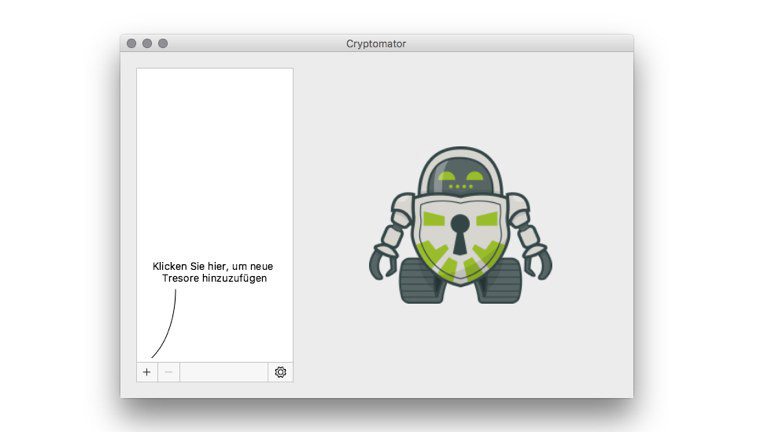768x432 pixels.
Task: Close the Cryptomator window
Action: coord(131,44)
